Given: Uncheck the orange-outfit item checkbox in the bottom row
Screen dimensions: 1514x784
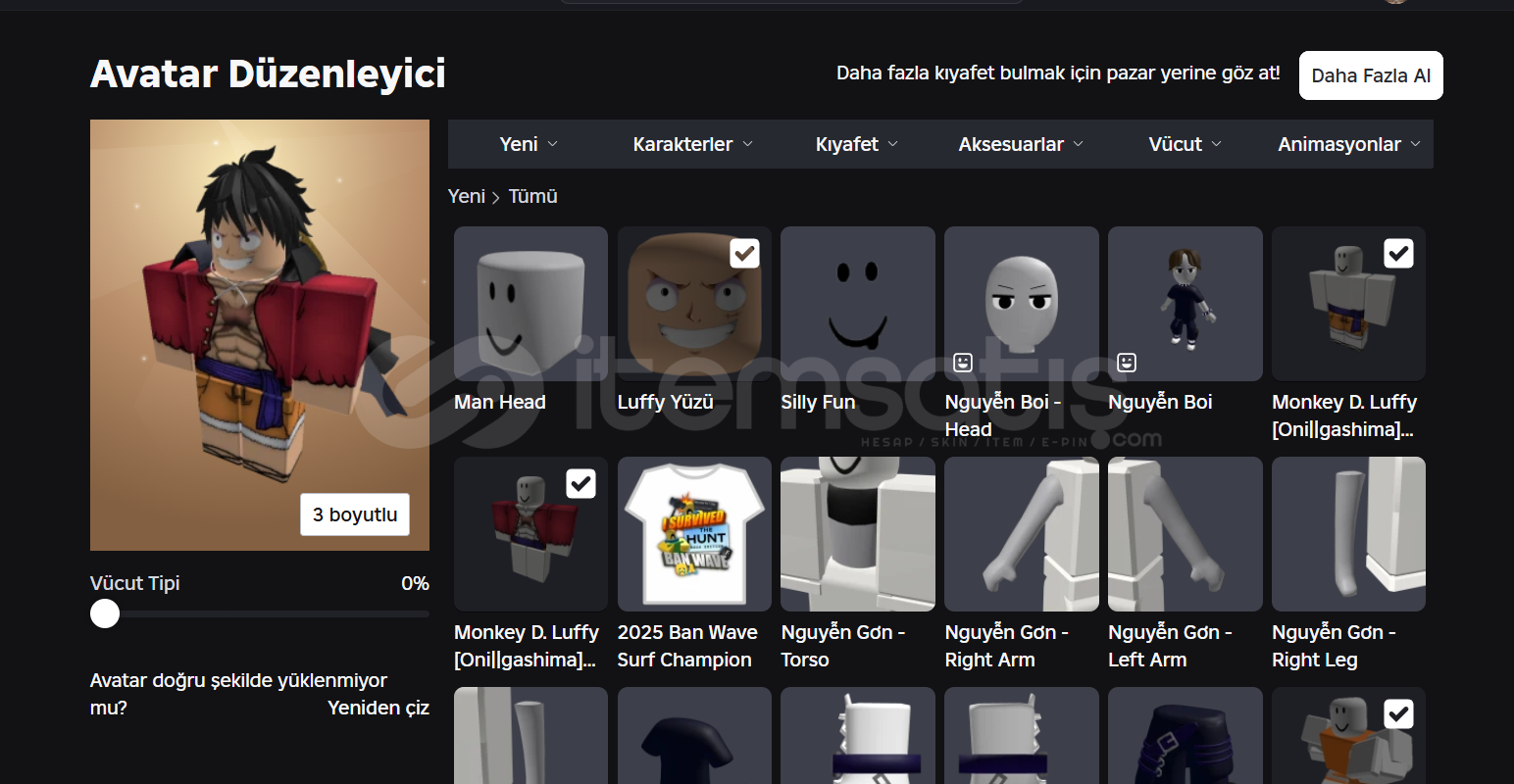Looking at the screenshot, I should pos(1399,714).
